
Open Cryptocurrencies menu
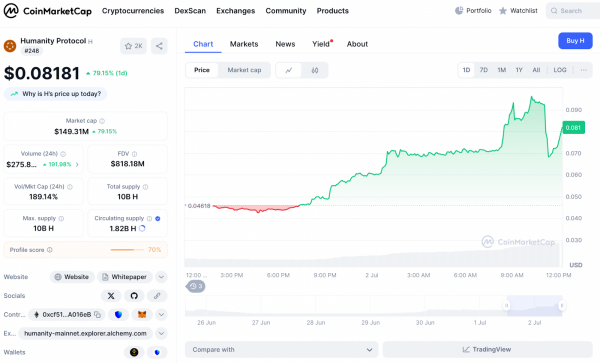133,11
